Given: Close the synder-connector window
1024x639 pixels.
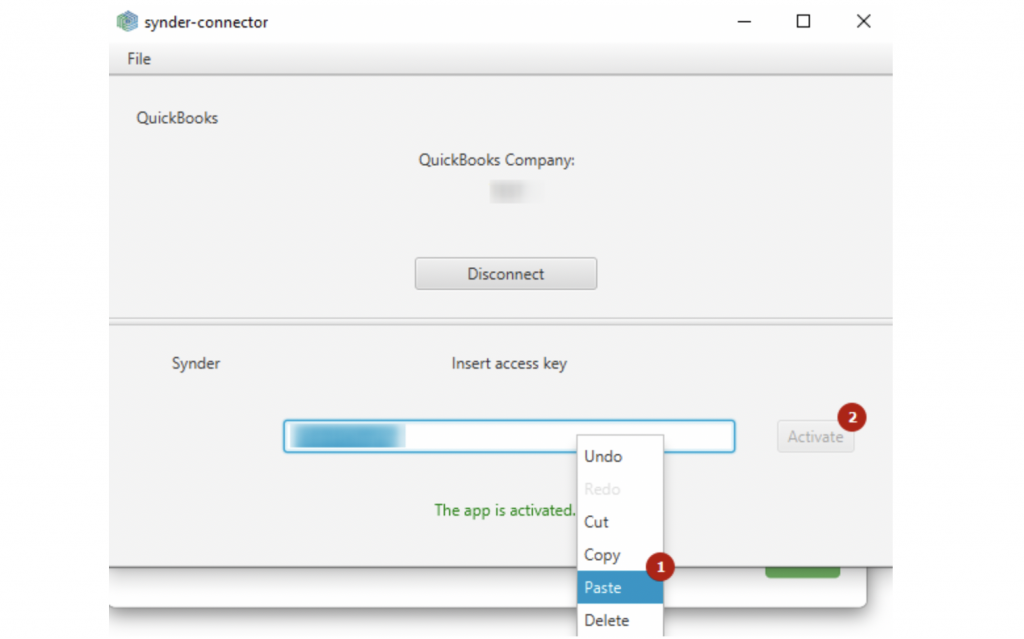Looking at the screenshot, I should tap(863, 22).
